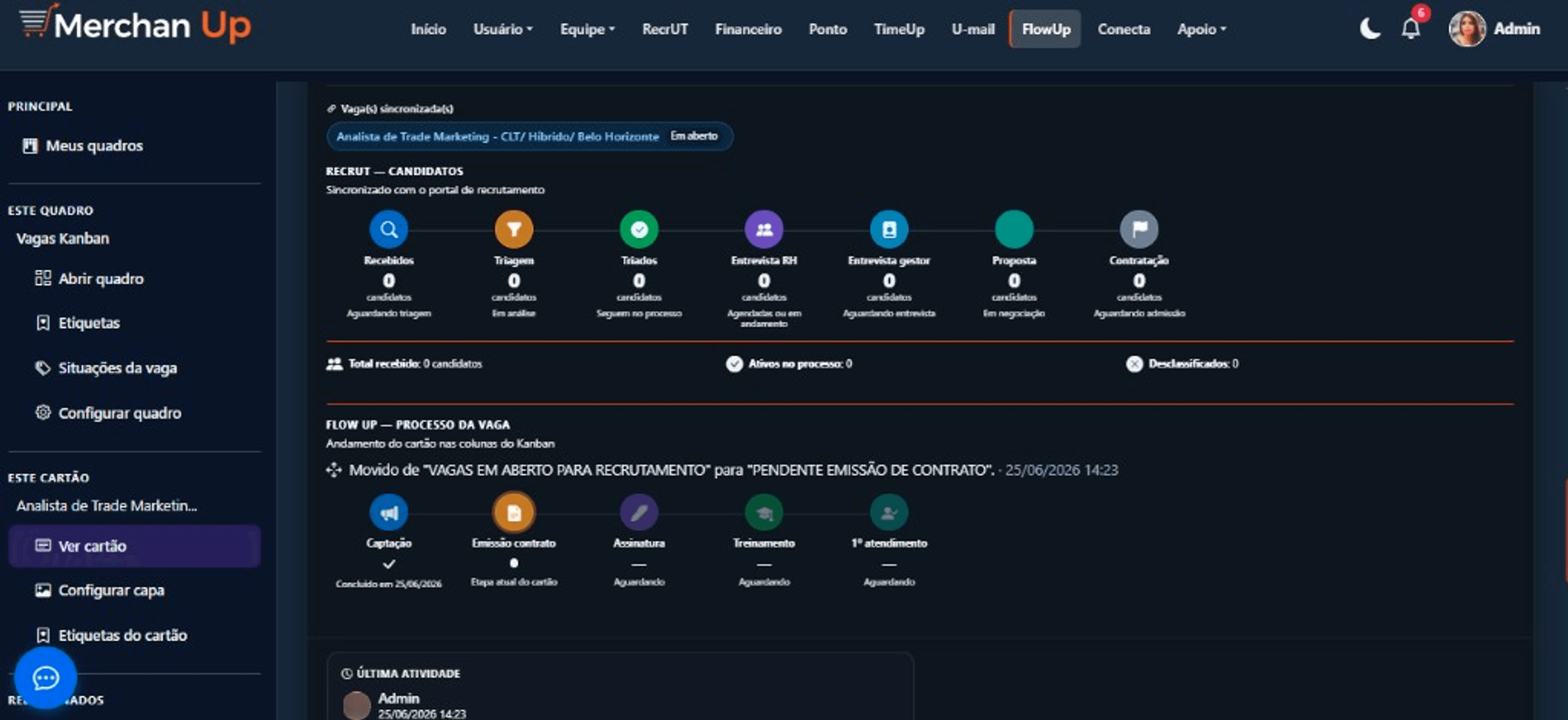Click the Vaga(s) sincronizada(s) link icon

tap(331, 109)
